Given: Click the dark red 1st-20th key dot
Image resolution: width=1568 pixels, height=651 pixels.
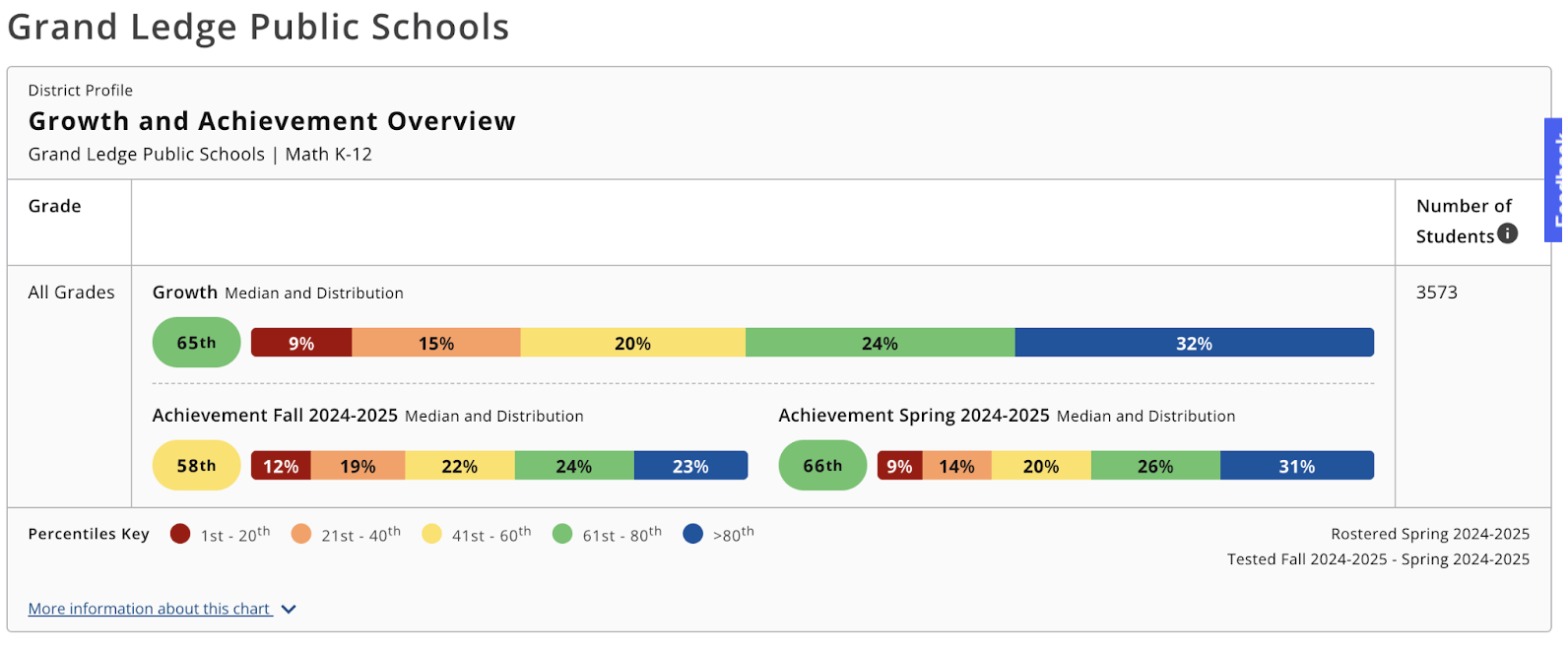Looking at the screenshot, I should click(179, 534).
